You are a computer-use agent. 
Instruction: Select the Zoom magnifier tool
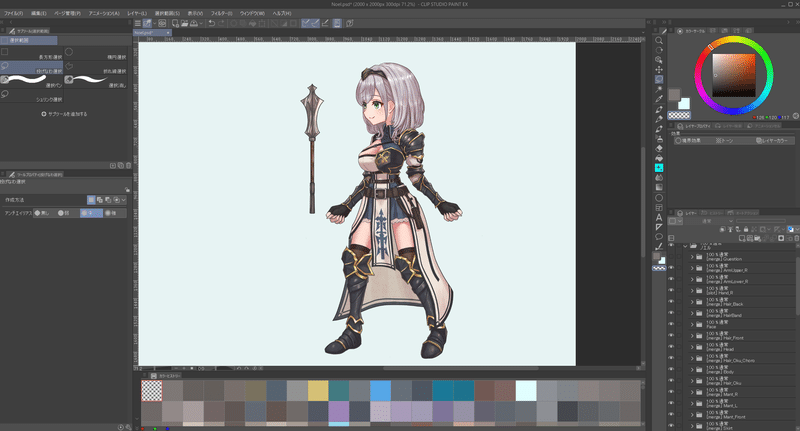point(659,40)
